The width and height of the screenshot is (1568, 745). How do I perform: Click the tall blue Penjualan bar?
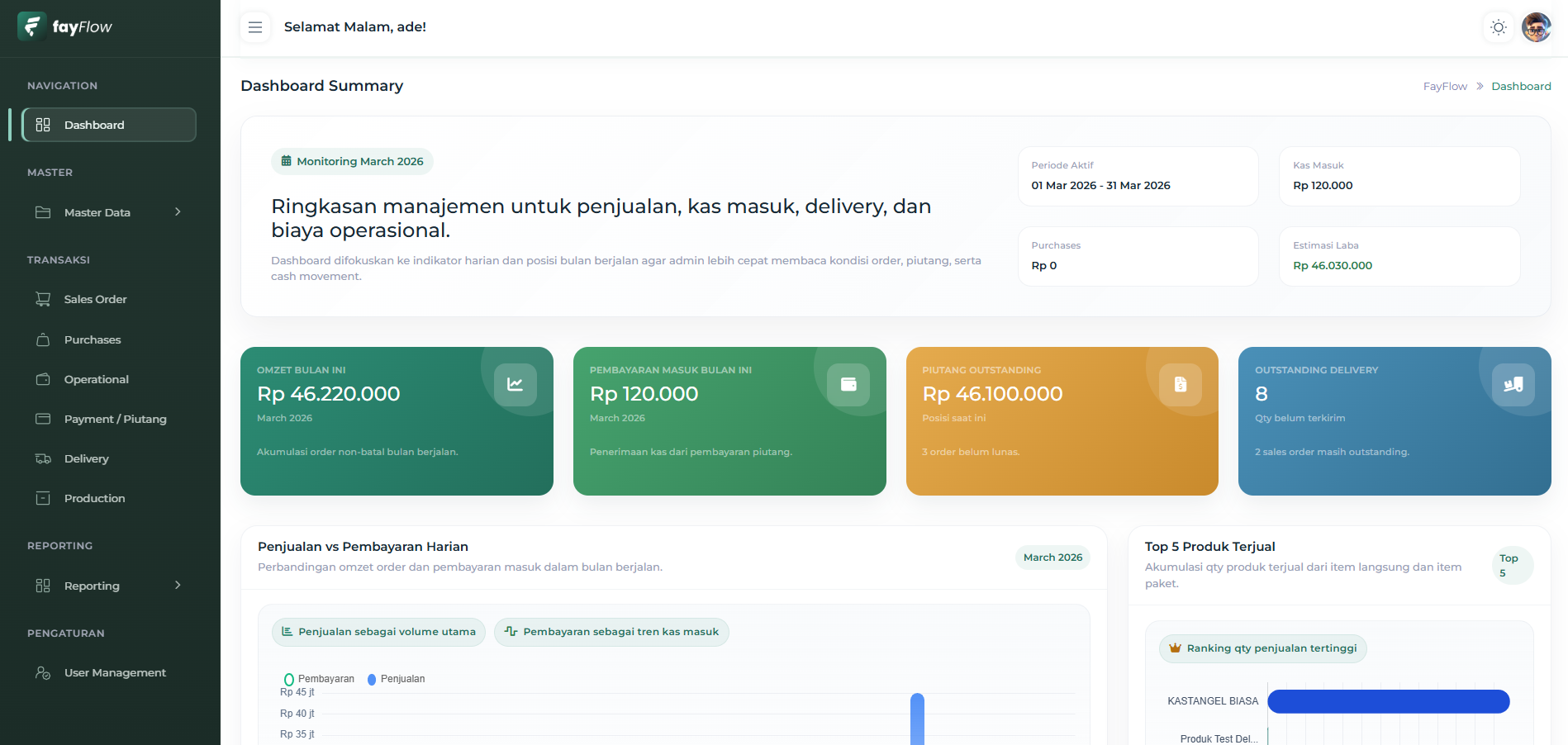click(917, 719)
